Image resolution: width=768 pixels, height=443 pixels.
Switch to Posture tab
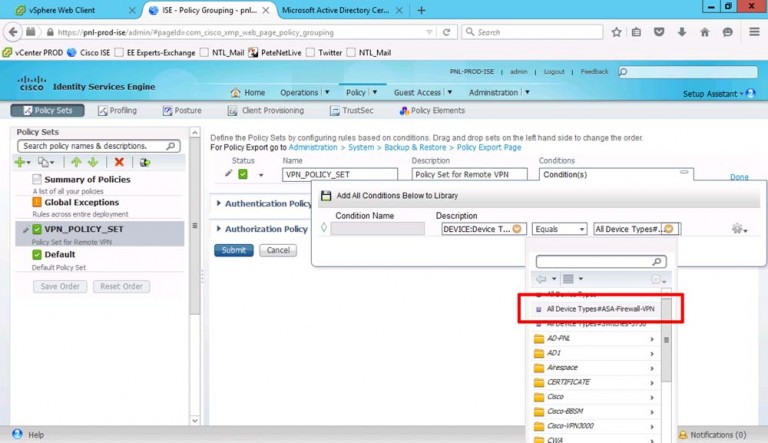182,111
